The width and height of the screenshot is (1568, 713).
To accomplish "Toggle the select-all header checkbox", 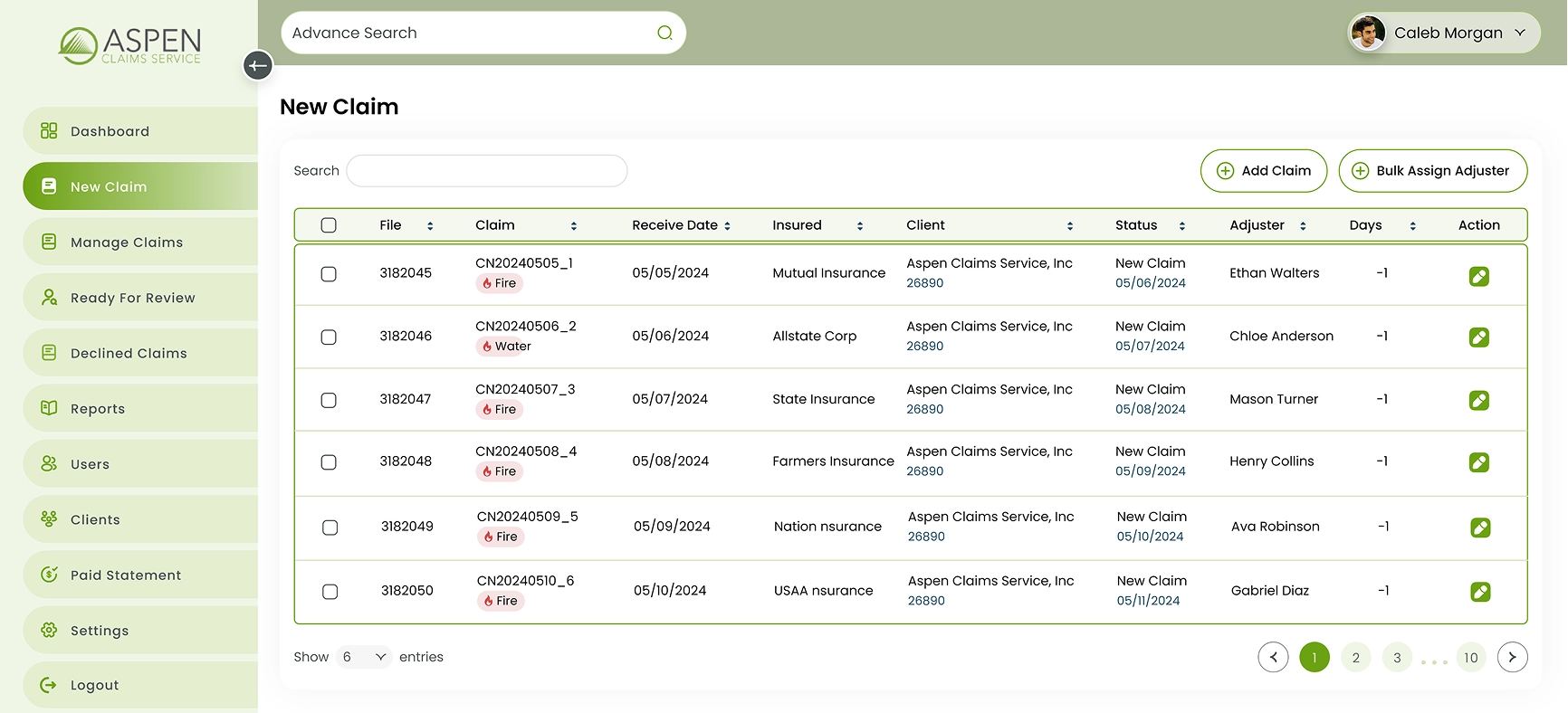I will click(329, 225).
